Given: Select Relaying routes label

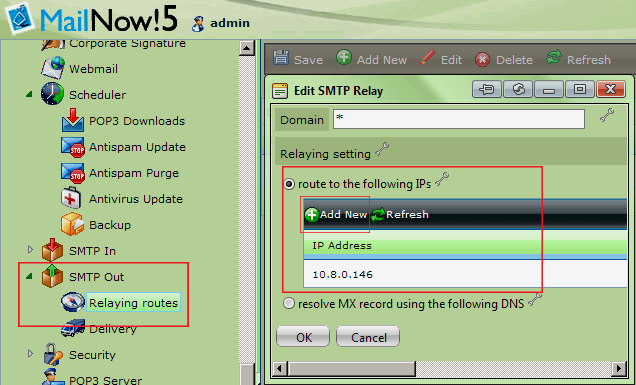Looking at the screenshot, I should click(133, 303).
